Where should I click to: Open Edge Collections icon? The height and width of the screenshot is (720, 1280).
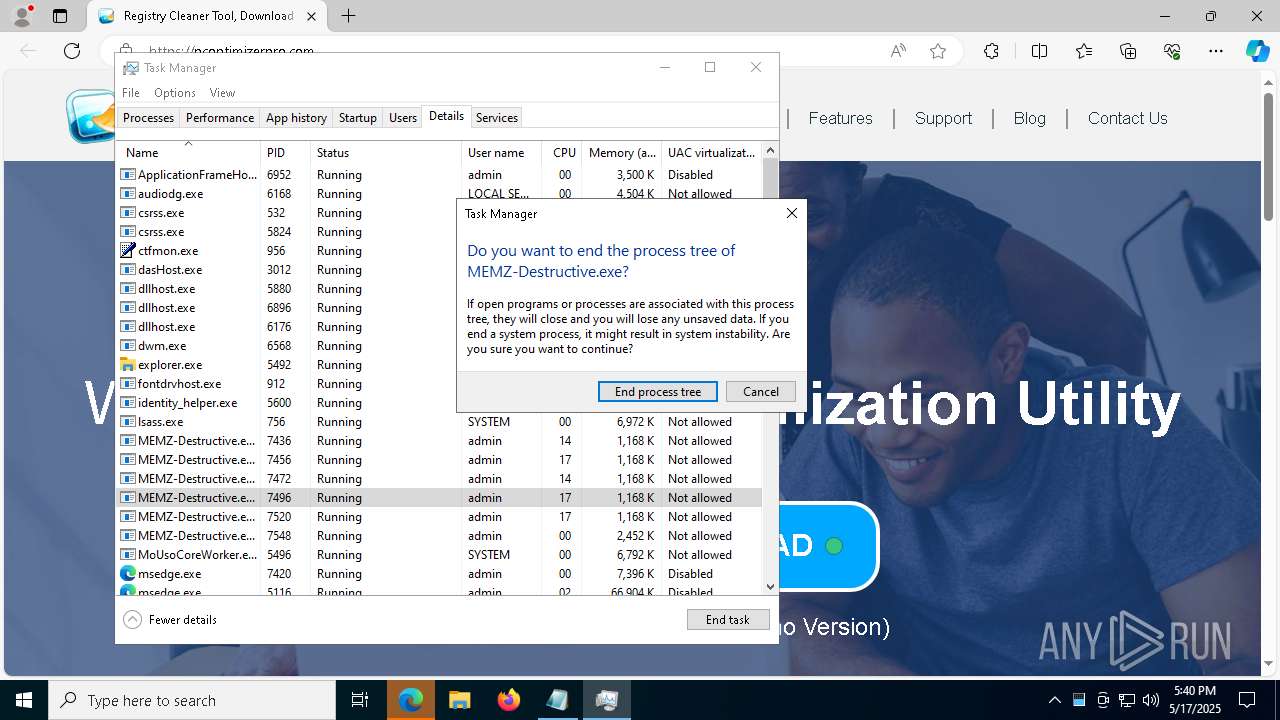[x=1128, y=51]
